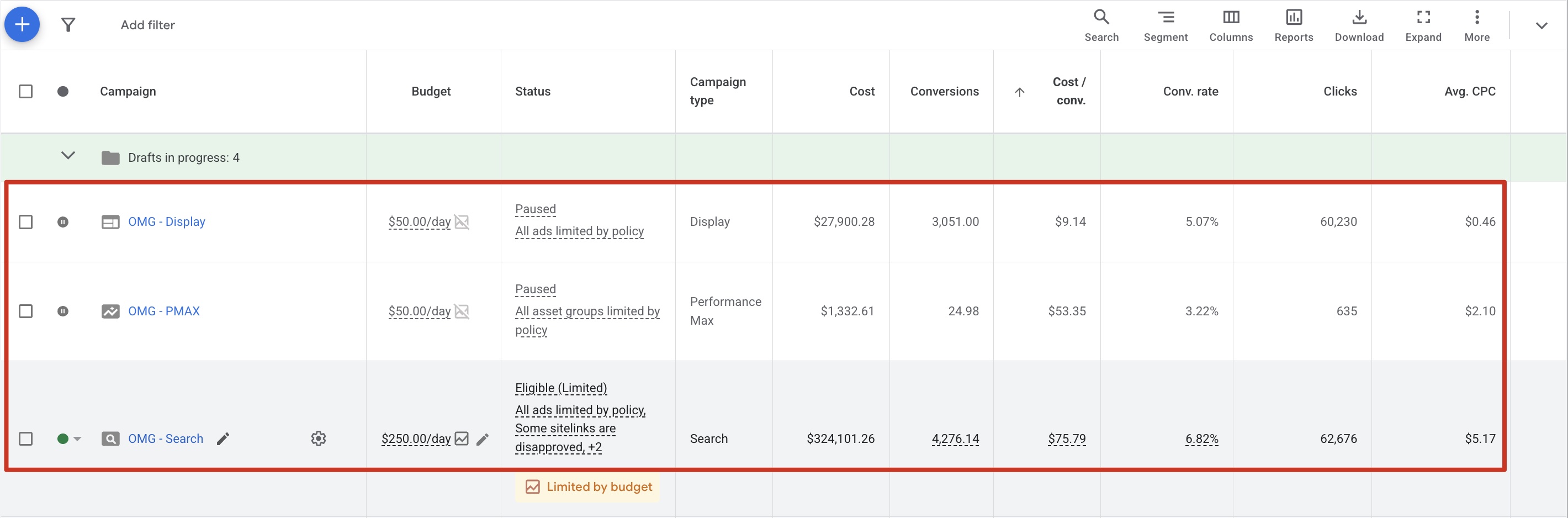Screen dimensions: 1568x518
Task: Click the Search campaign type icon
Action: [110, 438]
